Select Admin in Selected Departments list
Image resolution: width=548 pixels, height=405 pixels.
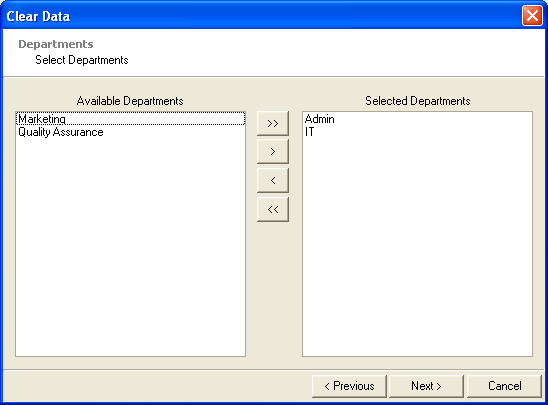point(417,119)
